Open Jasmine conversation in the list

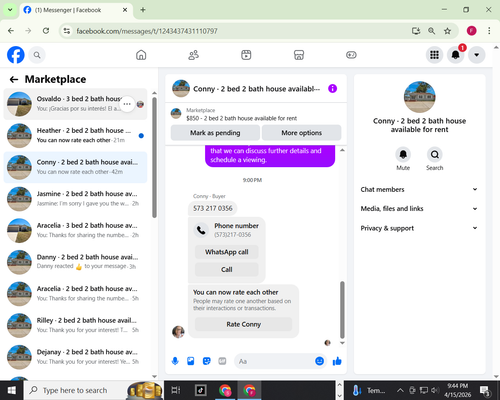pyautogui.click(x=75, y=199)
